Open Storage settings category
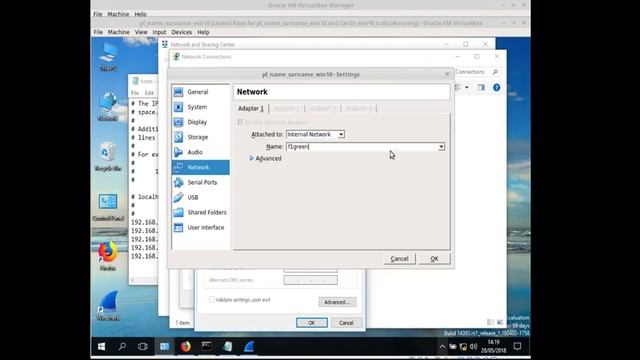The height and width of the screenshot is (360, 640). (200, 137)
